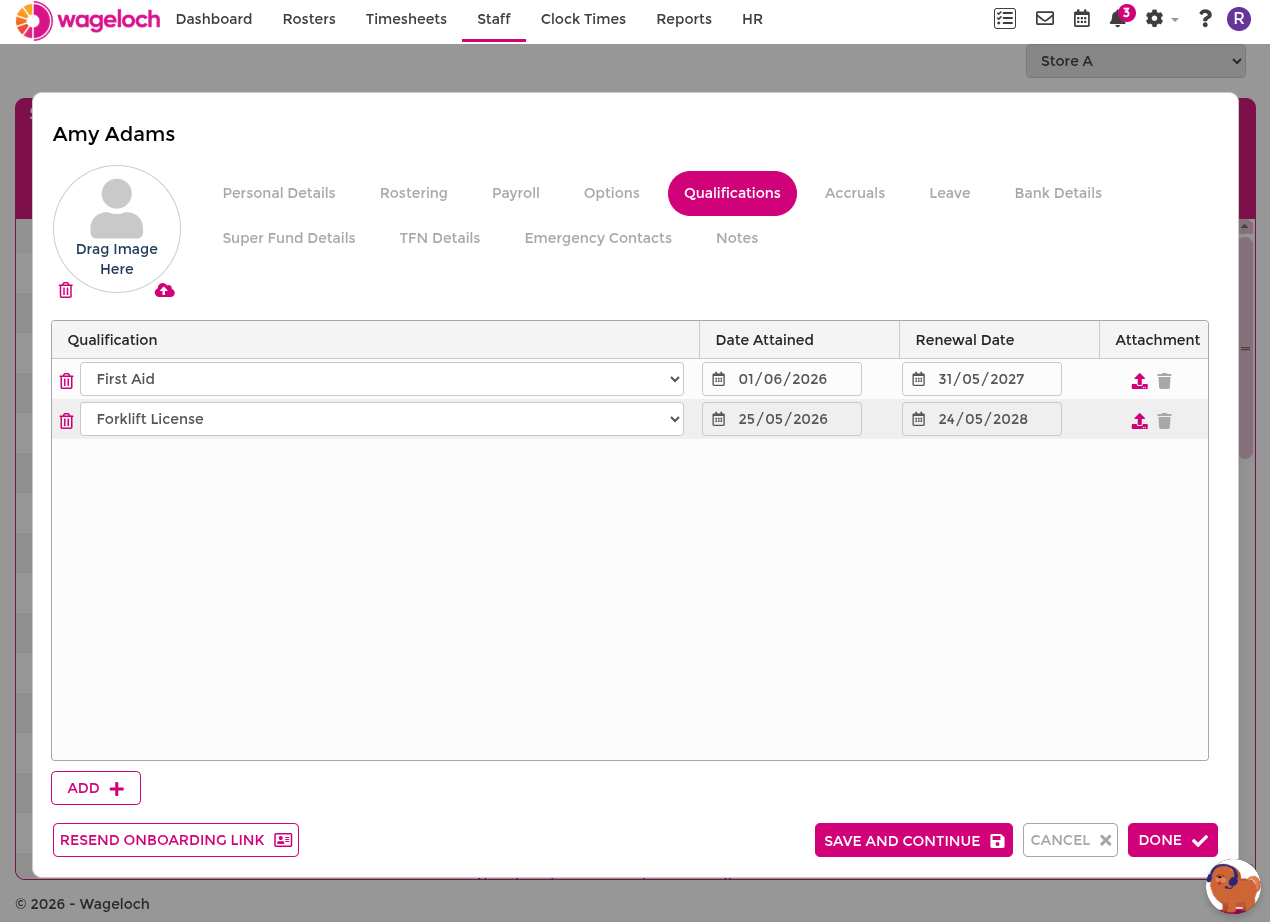Switch to Notes tab
The height and width of the screenshot is (922, 1270).
pyautogui.click(x=737, y=238)
